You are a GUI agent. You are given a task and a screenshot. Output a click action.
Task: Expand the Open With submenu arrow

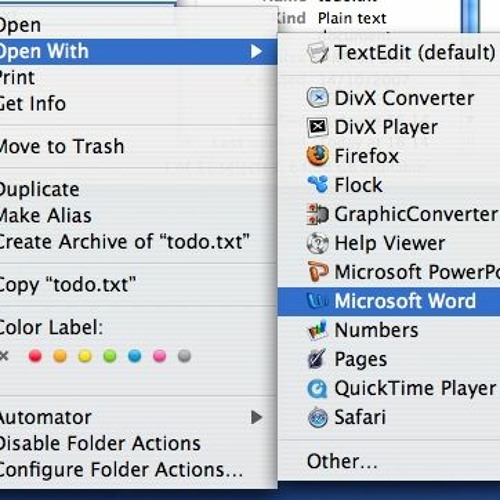pos(256,51)
